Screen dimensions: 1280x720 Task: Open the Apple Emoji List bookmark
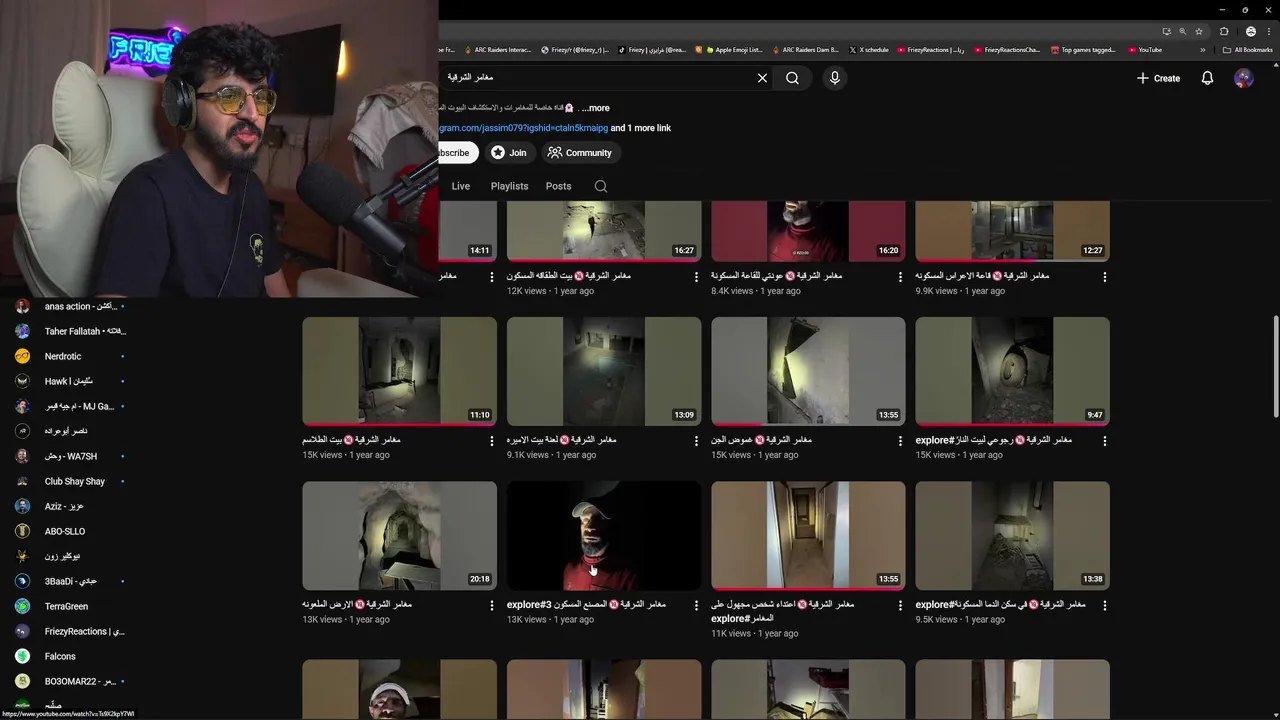coord(734,50)
